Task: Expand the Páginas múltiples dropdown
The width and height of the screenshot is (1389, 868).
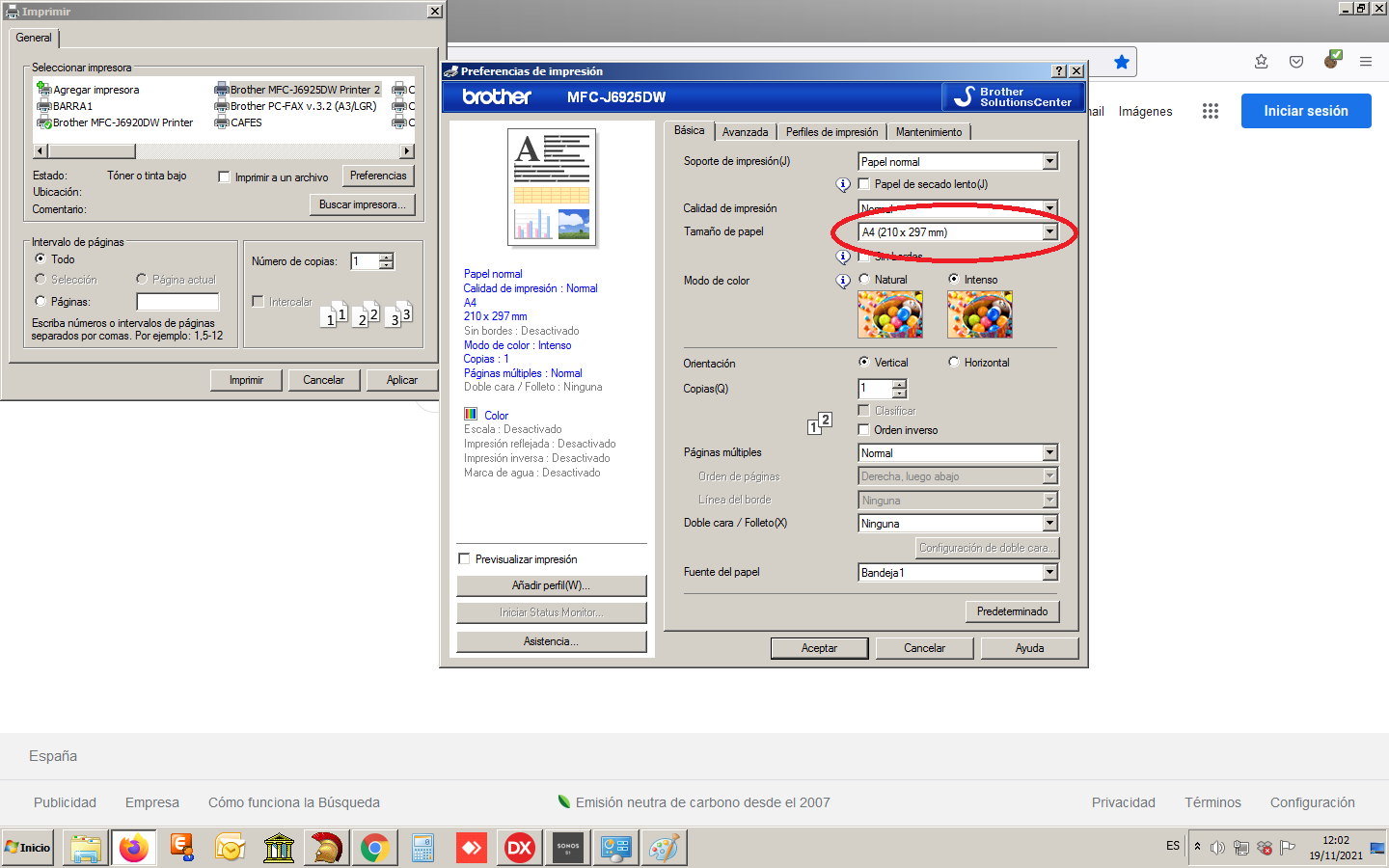Action: pos(1049,453)
